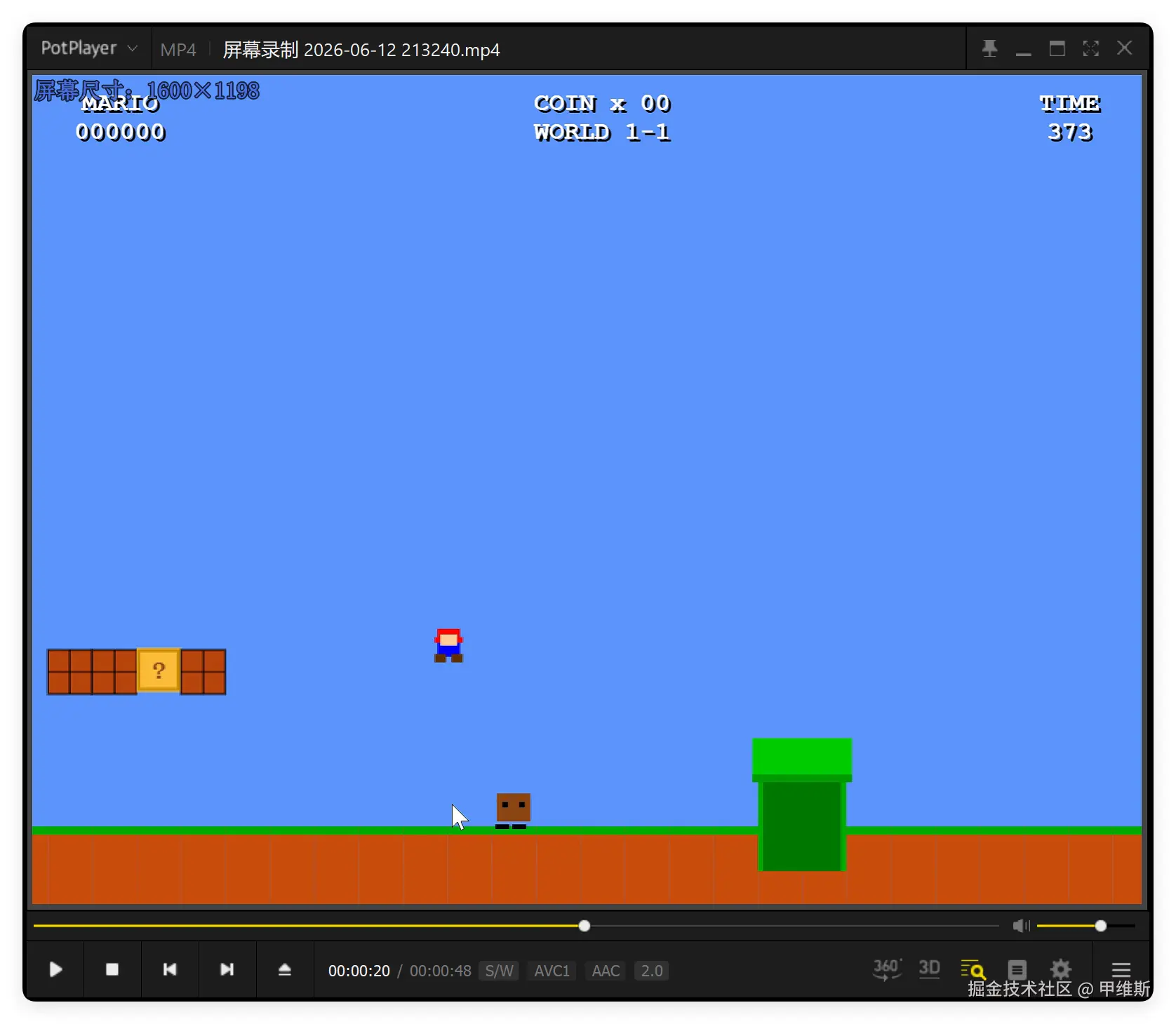Toggle 360° video mode
The height and width of the screenshot is (1024, 1176).
coord(887,969)
